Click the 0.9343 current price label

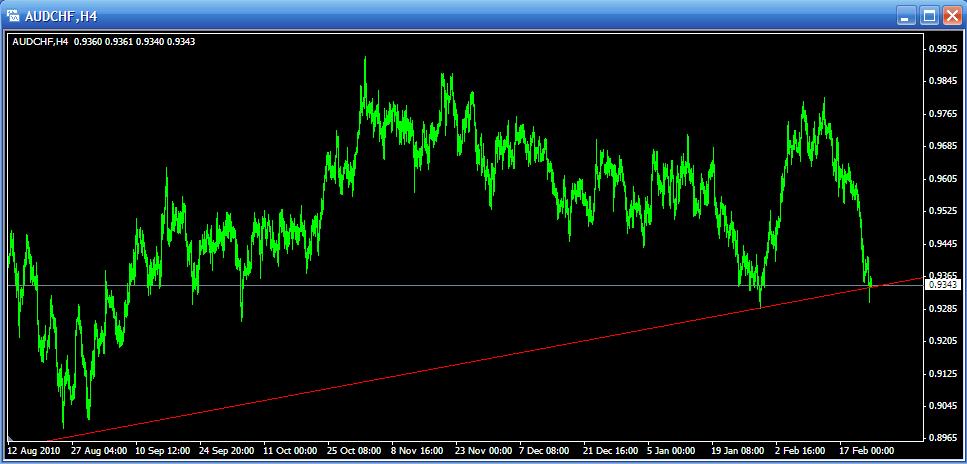click(943, 286)
